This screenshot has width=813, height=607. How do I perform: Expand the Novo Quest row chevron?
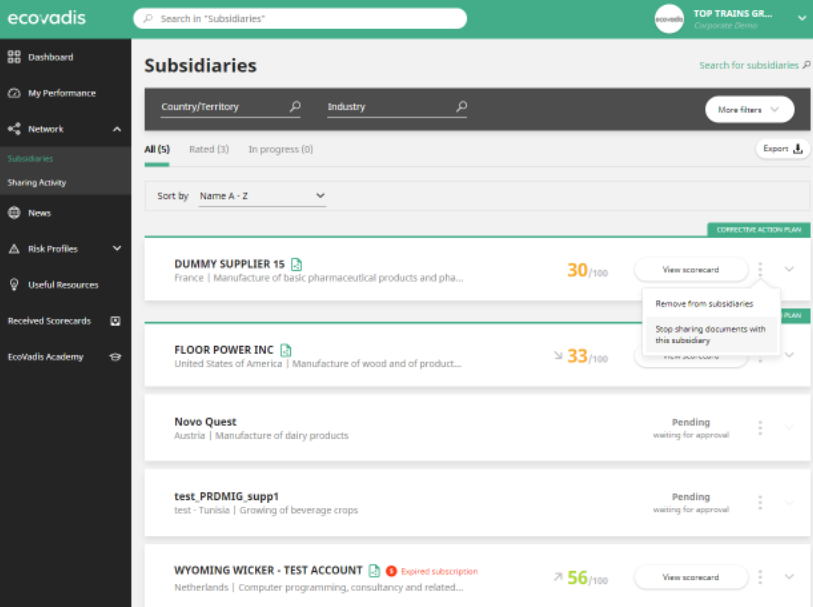[789, 428]
